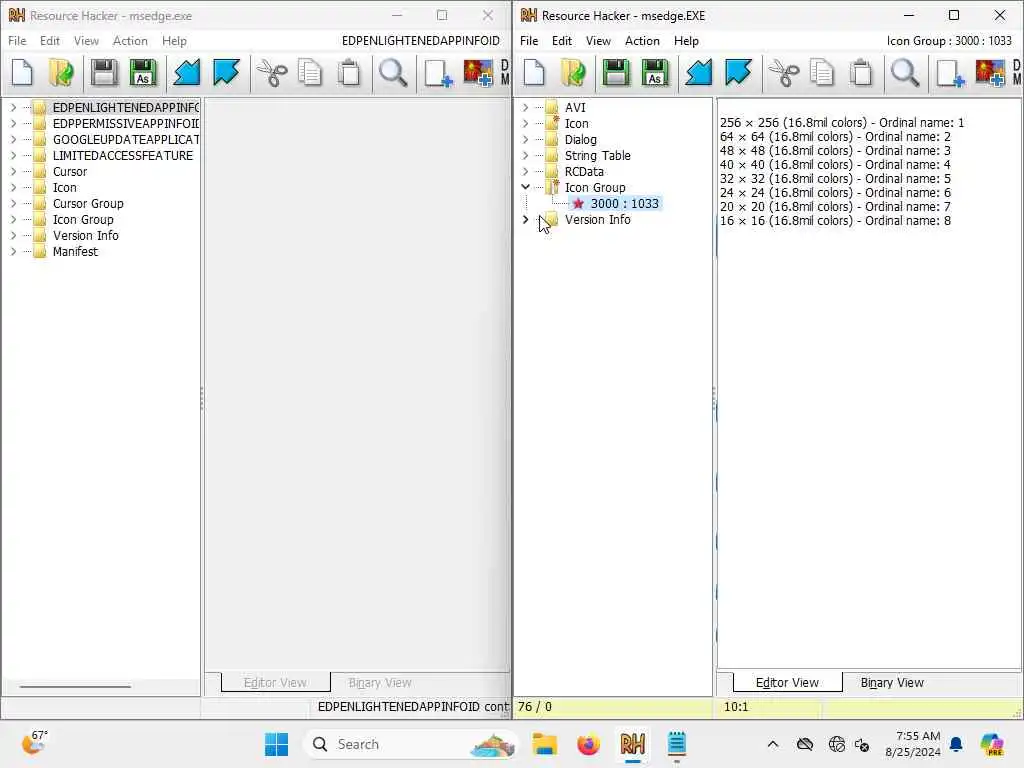Switch to Binary View tab in right window
The height and width of the screenshot is (768, 1024).
[x=891, y=682]
